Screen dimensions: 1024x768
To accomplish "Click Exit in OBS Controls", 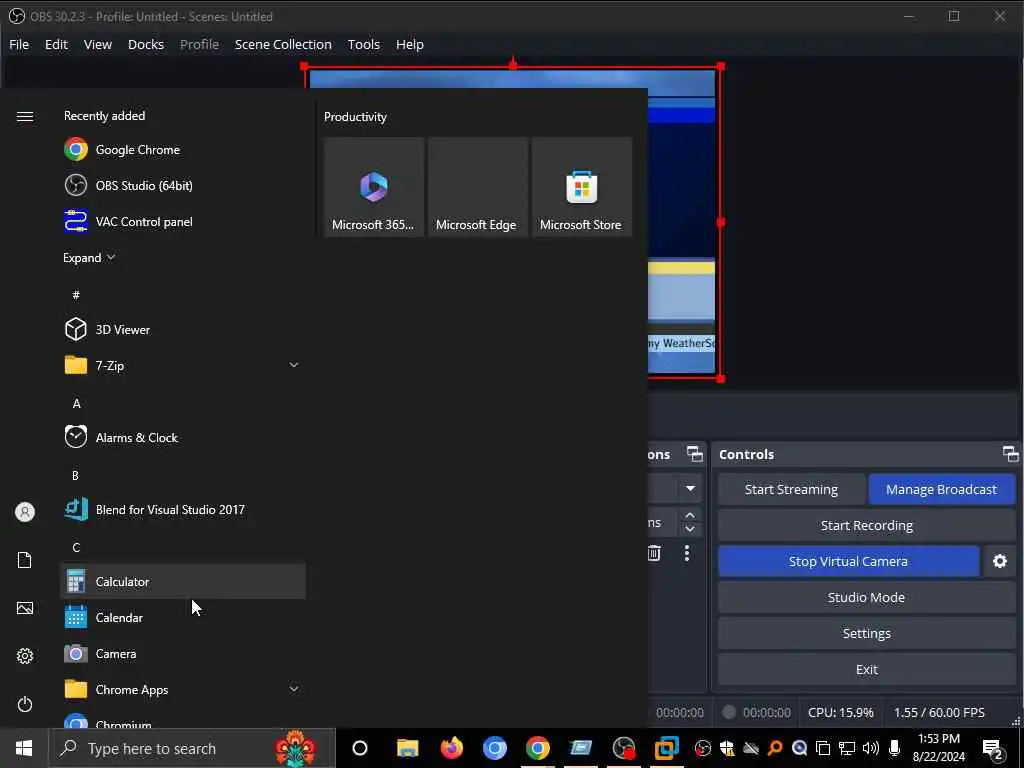I will click(x=867, y=669).
